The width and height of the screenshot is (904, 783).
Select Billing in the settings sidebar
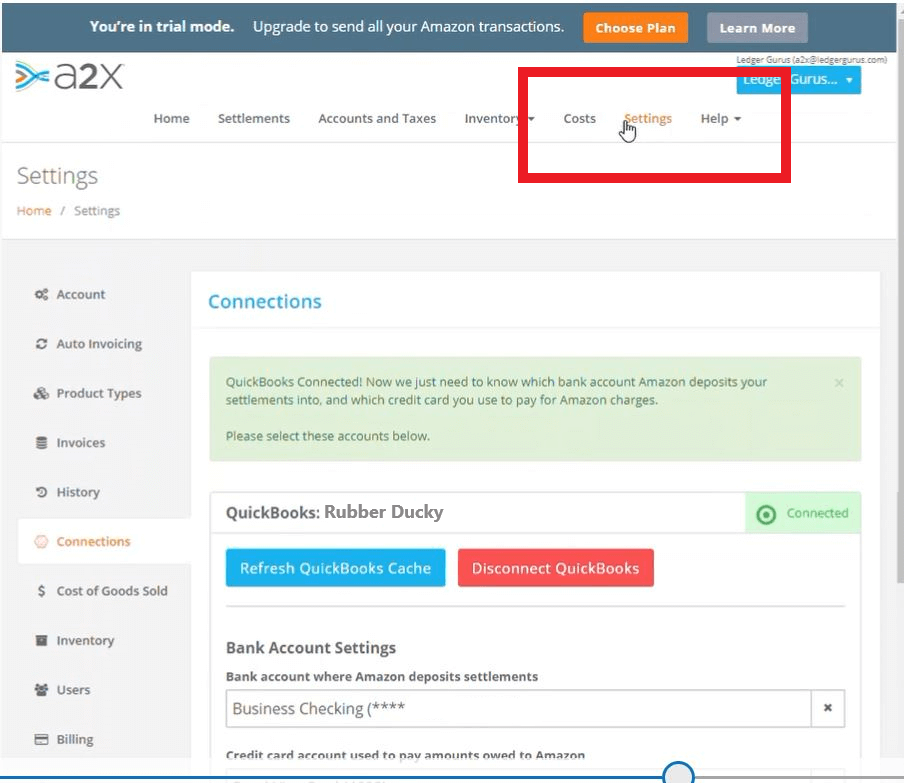(75, 740)
